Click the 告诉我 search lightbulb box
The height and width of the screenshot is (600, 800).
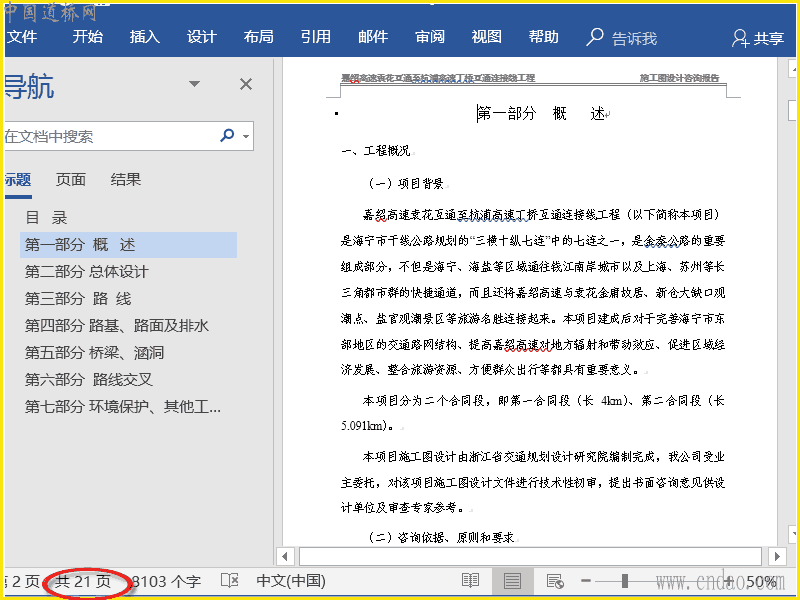click(621, 38)
